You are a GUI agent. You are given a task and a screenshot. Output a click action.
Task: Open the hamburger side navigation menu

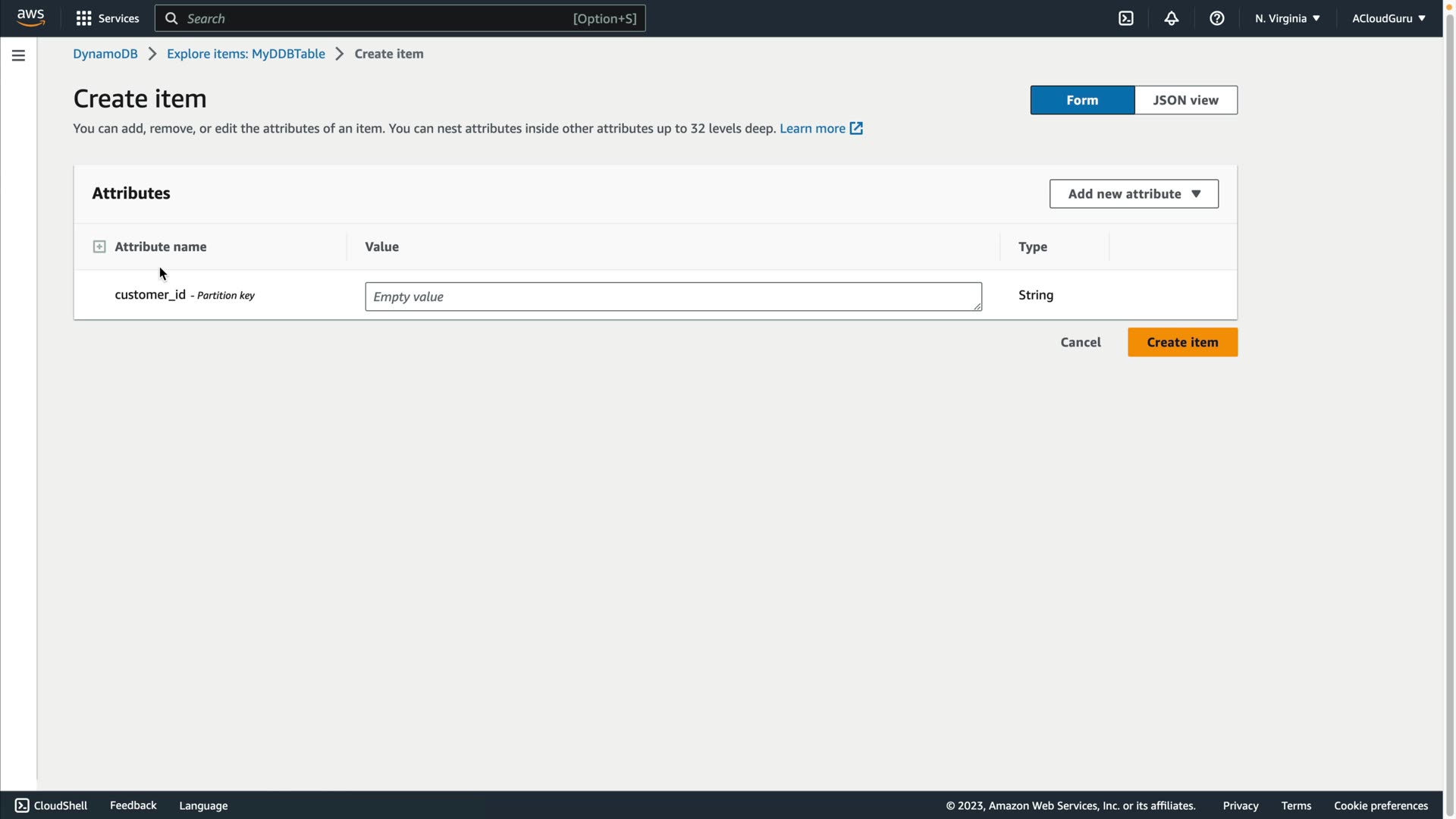18,55
